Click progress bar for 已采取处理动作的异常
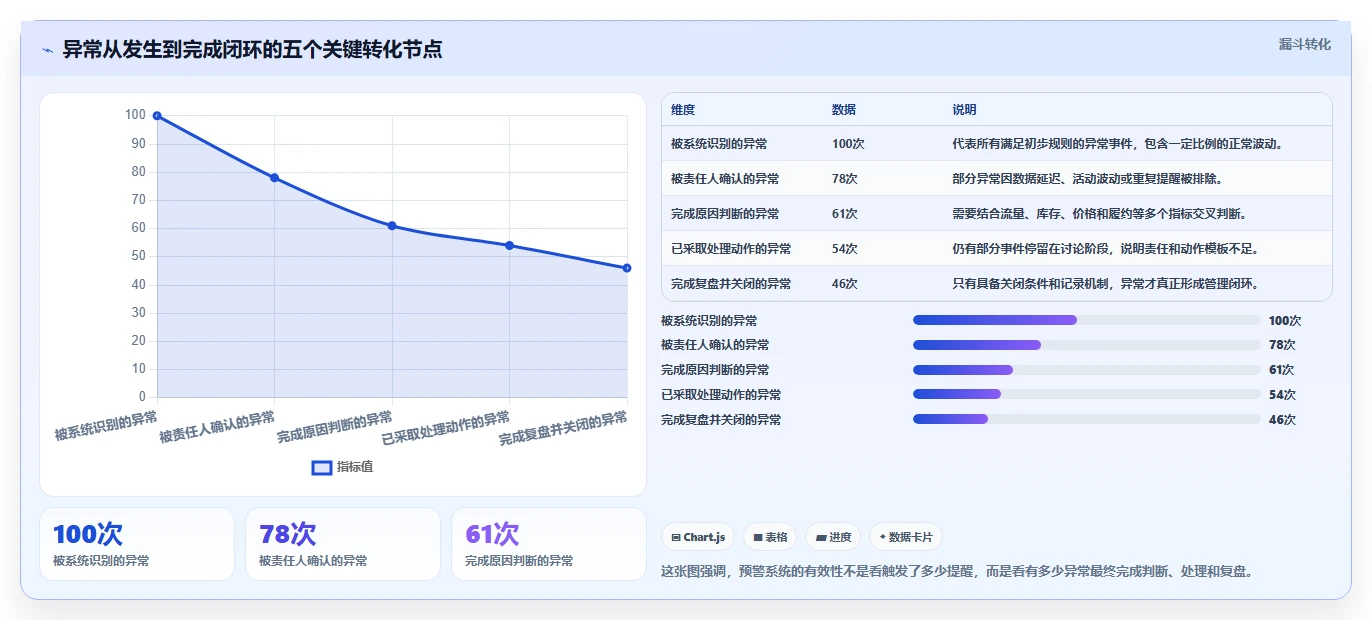 1086,395
